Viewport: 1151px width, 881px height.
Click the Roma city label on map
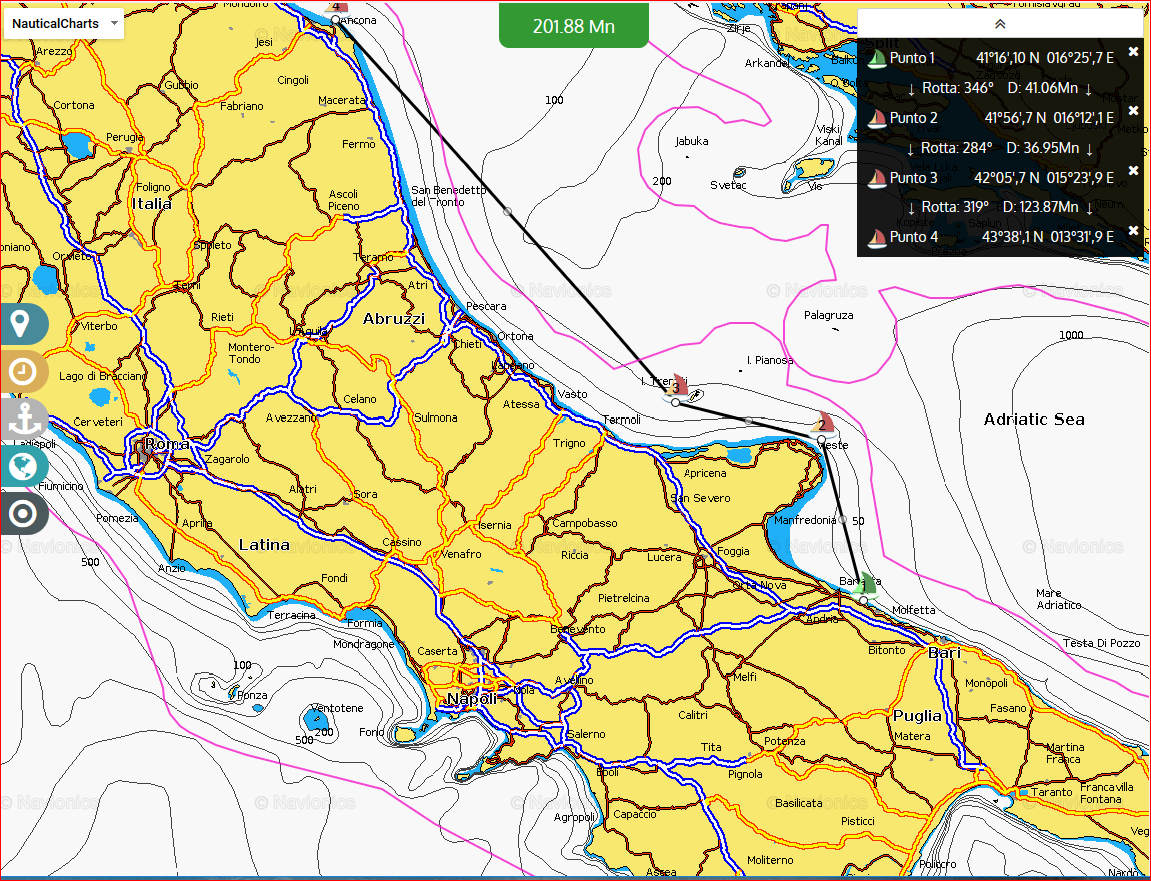pos(167,443)
